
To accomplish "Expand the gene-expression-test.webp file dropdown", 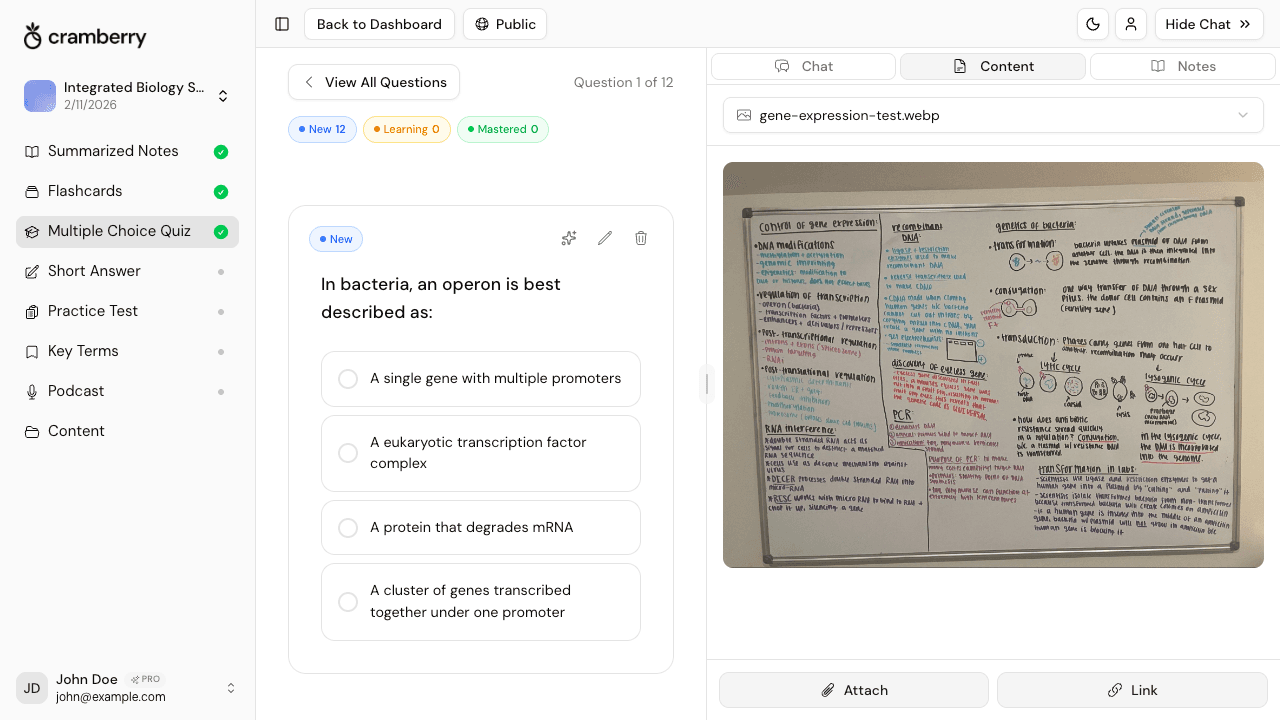I will tap(1243, 115).
